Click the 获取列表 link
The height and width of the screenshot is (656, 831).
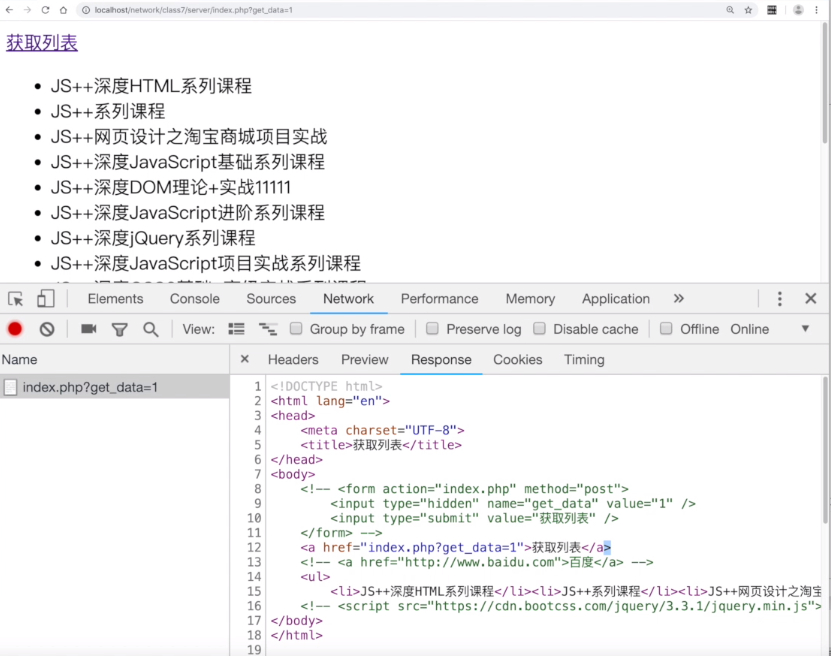(42, 43)
